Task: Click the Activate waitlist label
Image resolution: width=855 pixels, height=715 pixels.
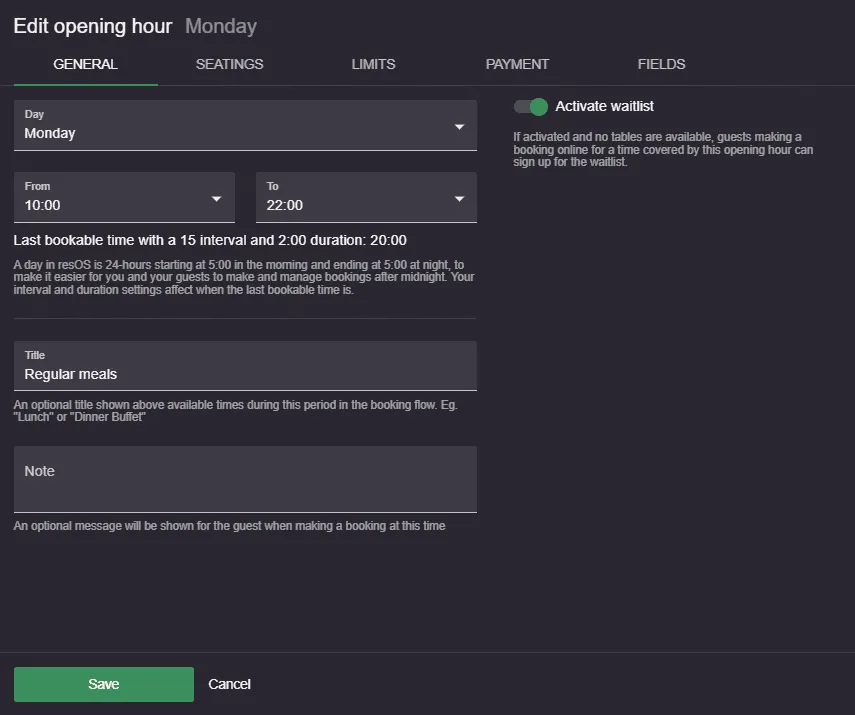Action: pyautogui.click(x=604, y=106)
